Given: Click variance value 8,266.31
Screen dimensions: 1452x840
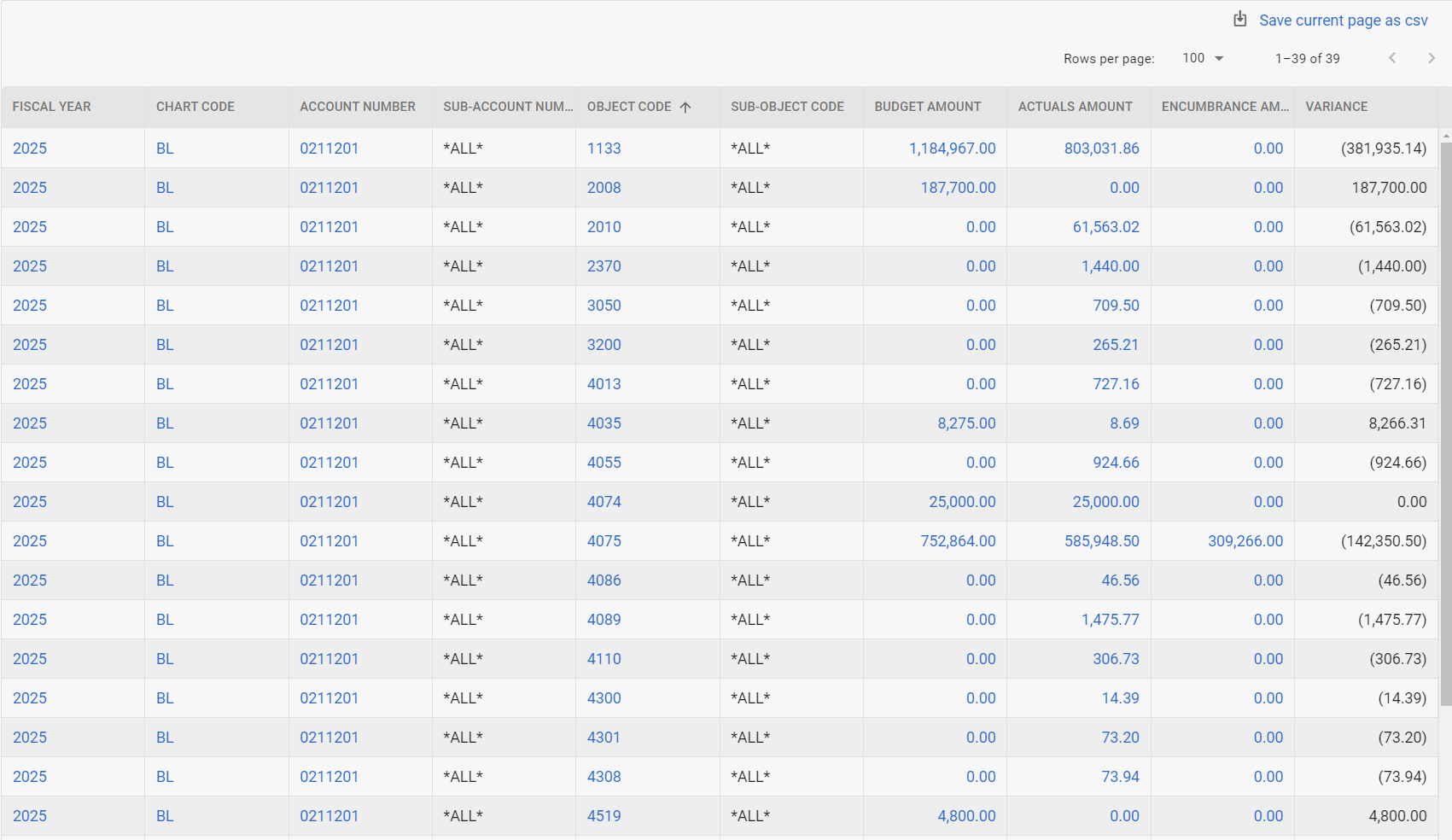Looking at the screenshot, I should click(1397, 423).
